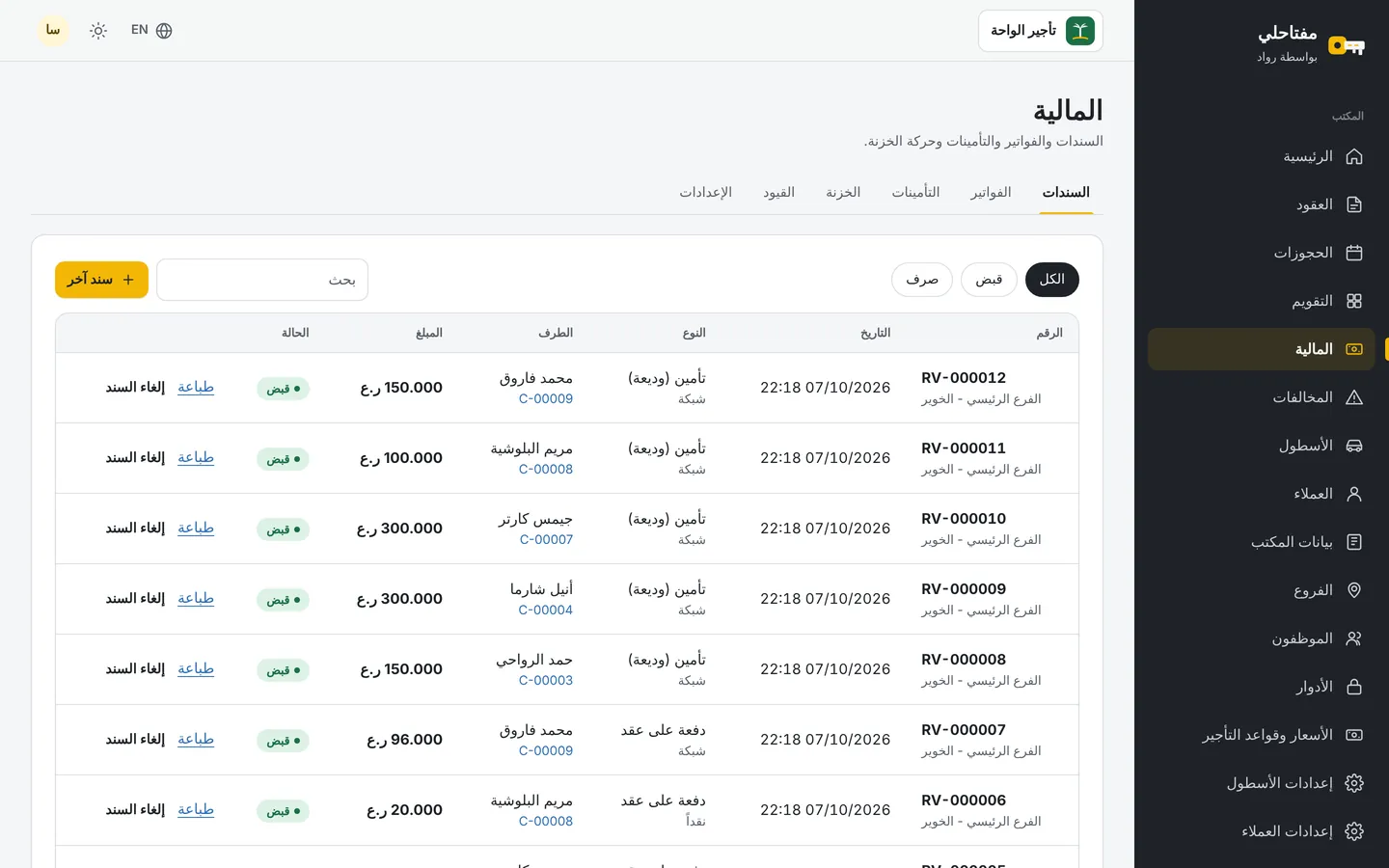Viewport: 1389px width, 868px height.
Task: Click the العقود contracts document icon
Action: click(x=1354, y=204)
